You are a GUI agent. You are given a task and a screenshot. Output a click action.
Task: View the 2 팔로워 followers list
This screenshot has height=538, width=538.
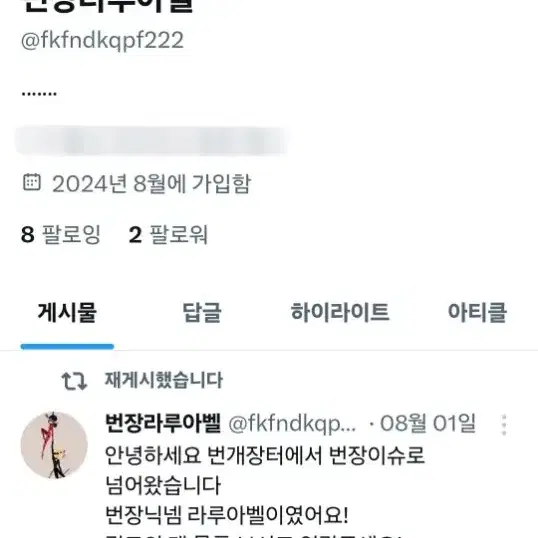tap(168, 235)
